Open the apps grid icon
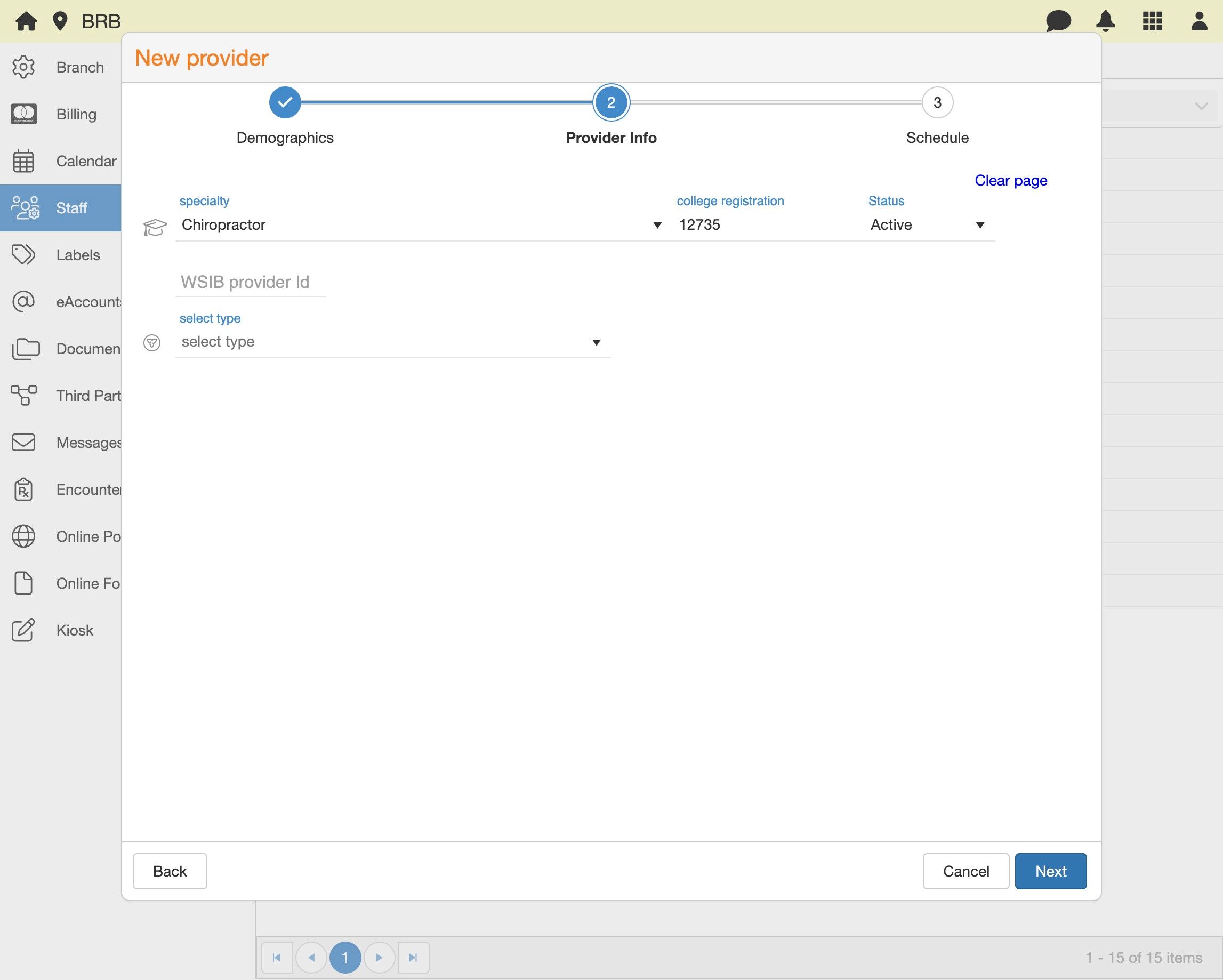The image size is (1223, 980). pos(1152,21)
